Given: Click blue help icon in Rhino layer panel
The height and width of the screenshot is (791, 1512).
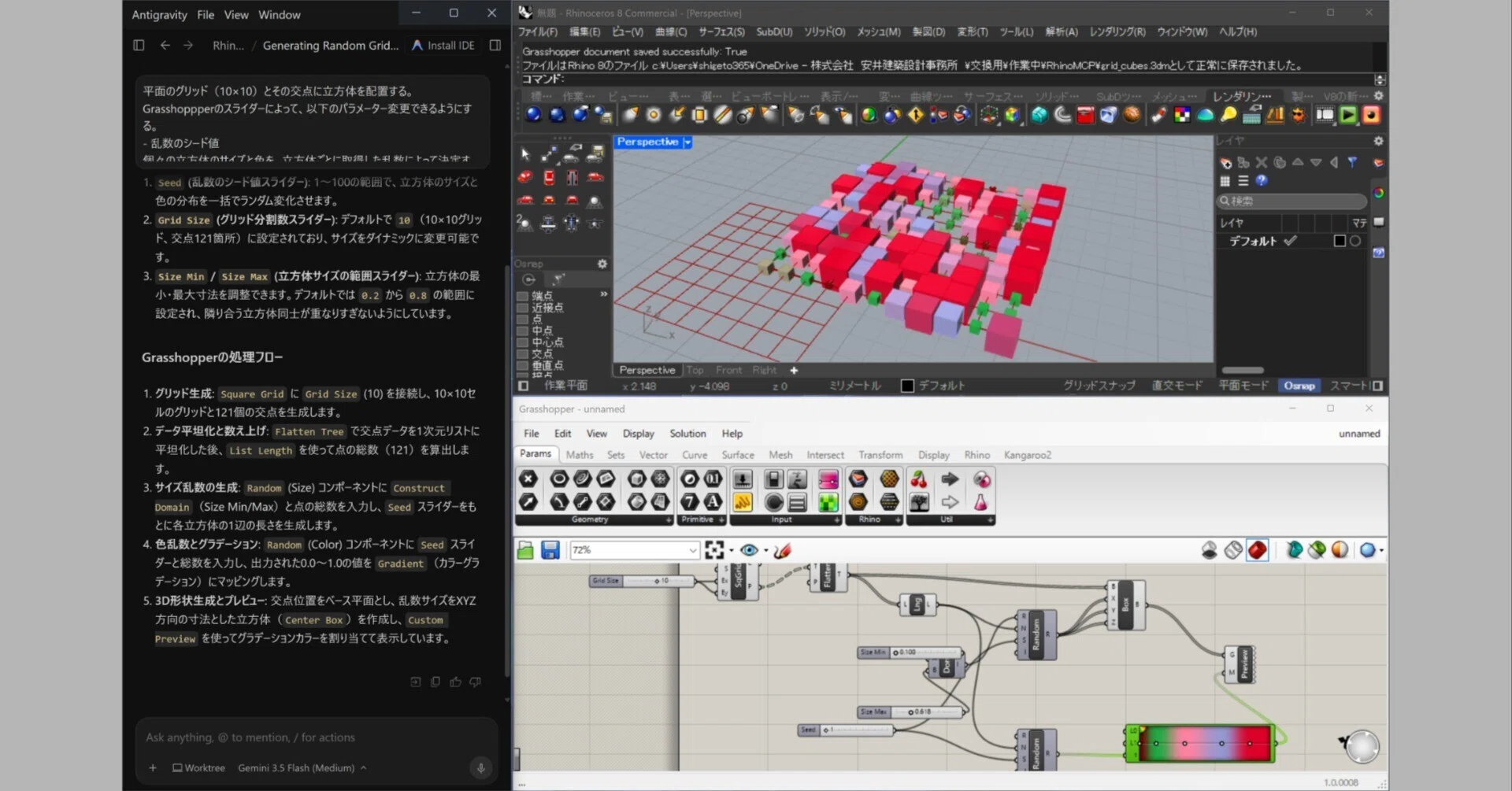Looking at the screenshot, I should coord(1262,180).
